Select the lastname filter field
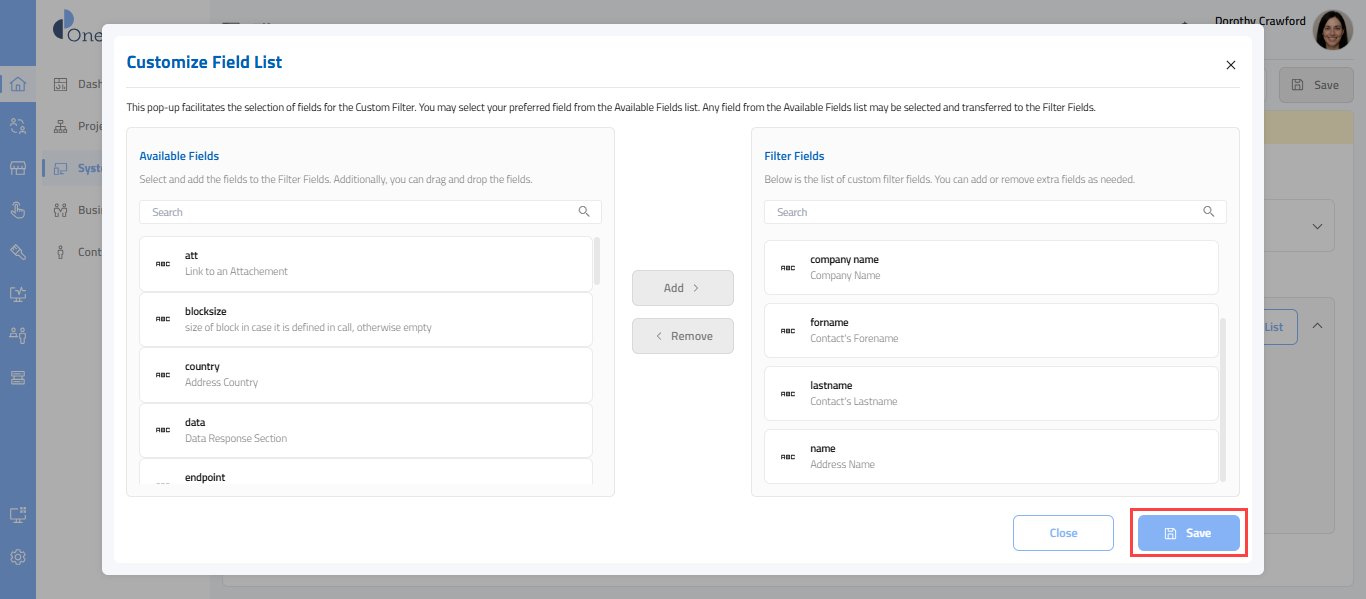 [x=990, y=393]
